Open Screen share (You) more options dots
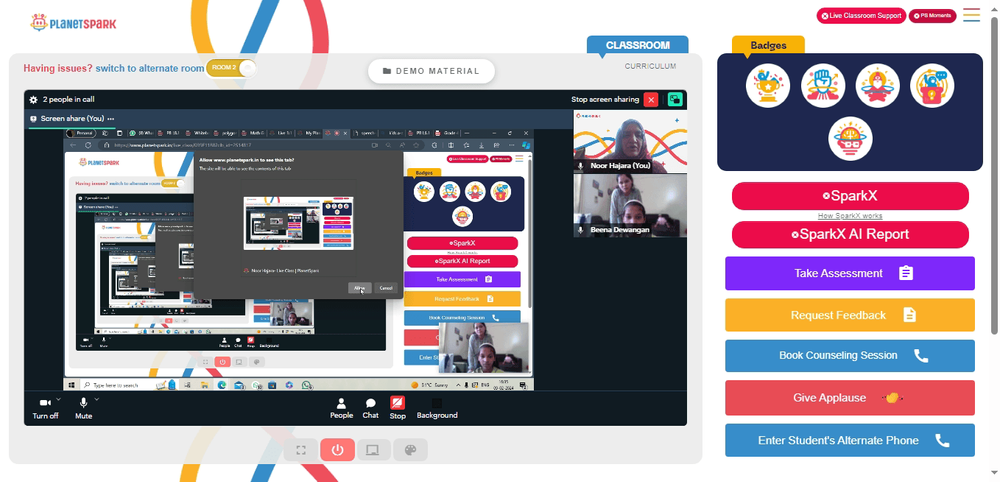Screen dimensions: 1000x482 pos(111,119)
